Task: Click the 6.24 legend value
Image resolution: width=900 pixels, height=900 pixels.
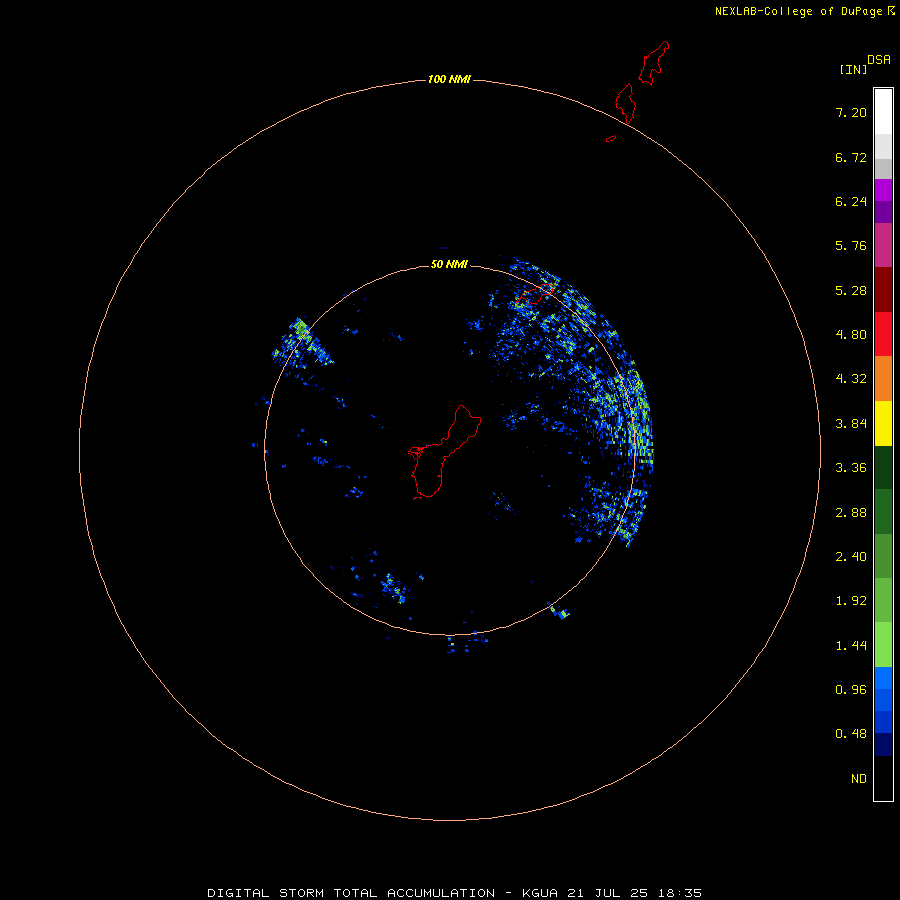Action: (851, 201)
